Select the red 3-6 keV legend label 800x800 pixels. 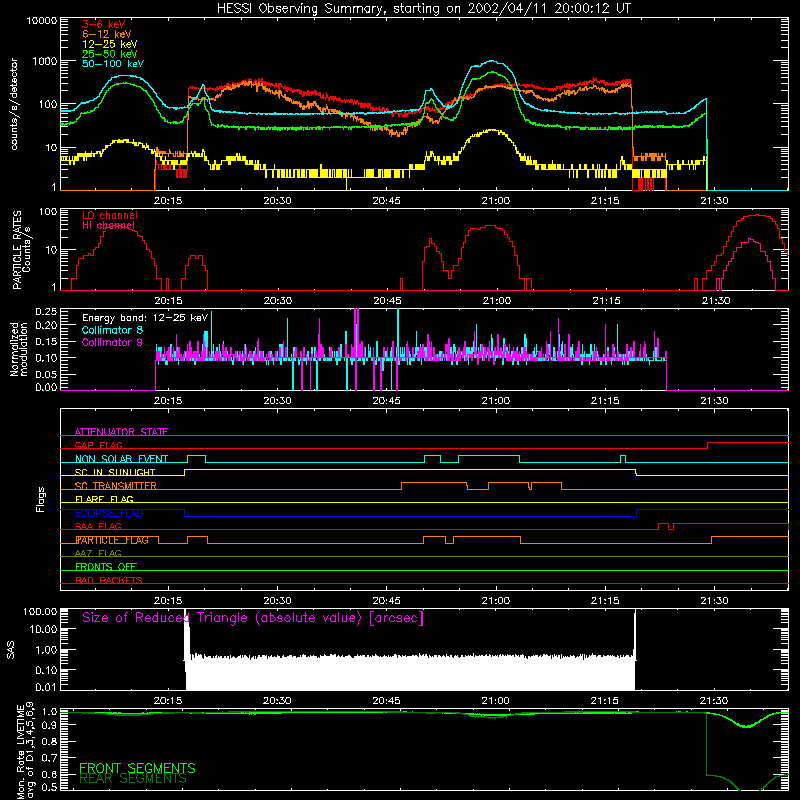tap(103, 24)
